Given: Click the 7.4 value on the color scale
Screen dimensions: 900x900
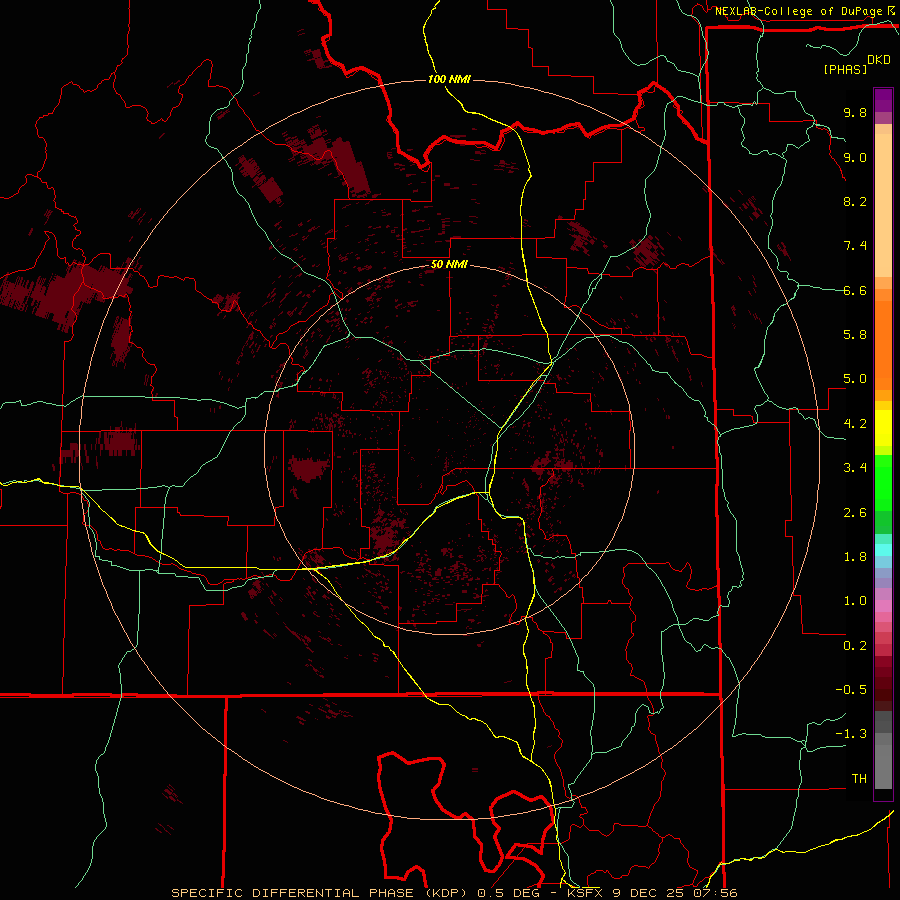Looking at the screenshot, I should (x=855, y=246).
